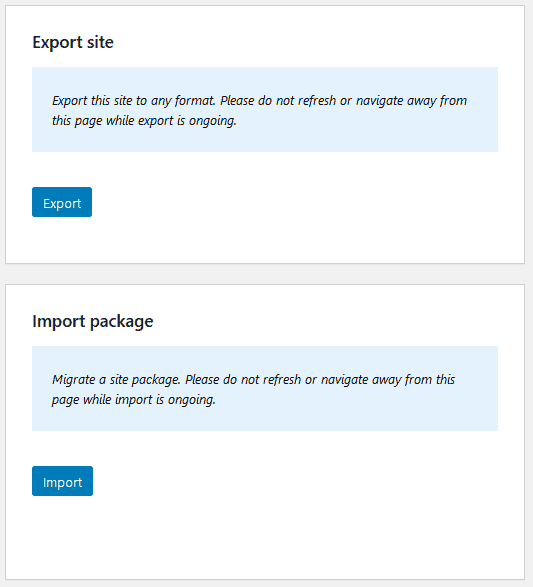Click "Migrate a site package" text

pyautogui.click(x=116, y=380)
